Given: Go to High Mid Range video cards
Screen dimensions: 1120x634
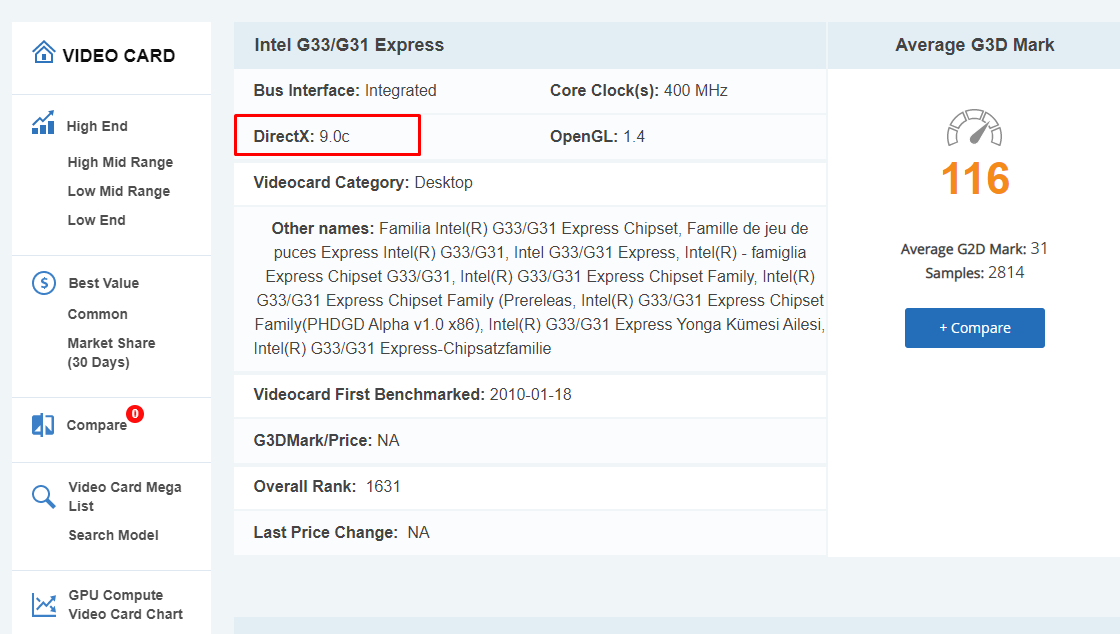Looking at the screenshot, I should 120,162.
